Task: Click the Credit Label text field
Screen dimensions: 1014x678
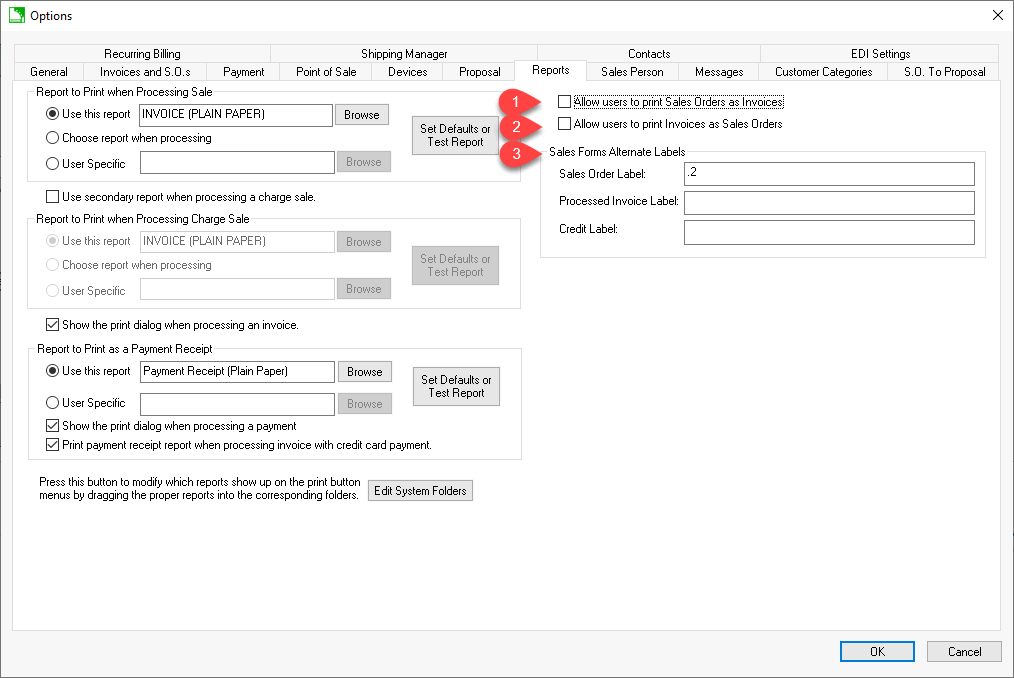Action: coord(828,232)
